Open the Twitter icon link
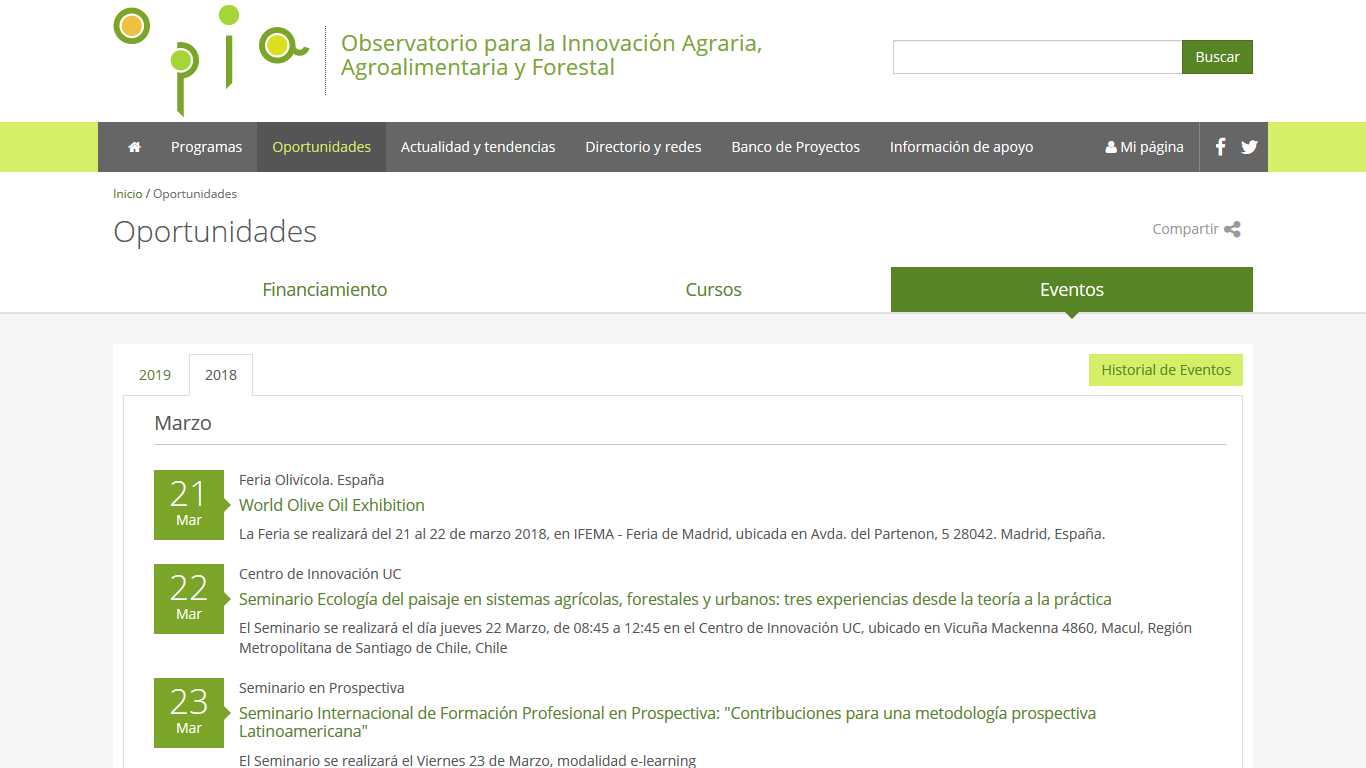This screenshot has height=768, width=1366. [1249, 147]
